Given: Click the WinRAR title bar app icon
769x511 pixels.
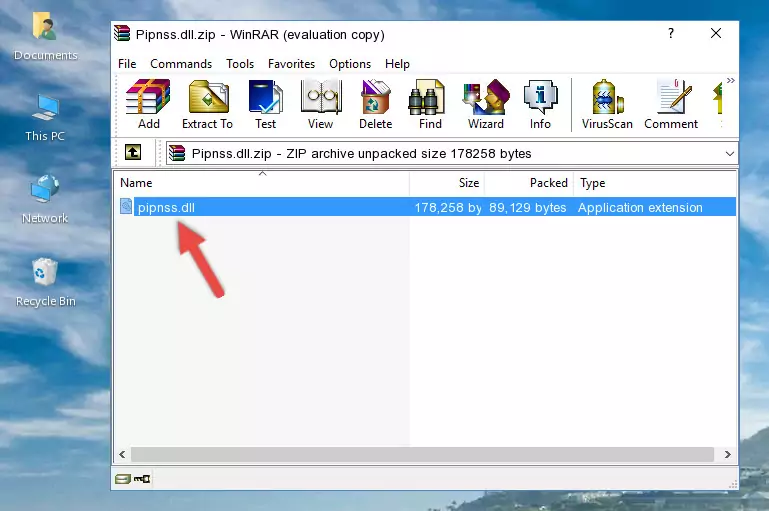Looking at the screenshot, I should [122, 34].
